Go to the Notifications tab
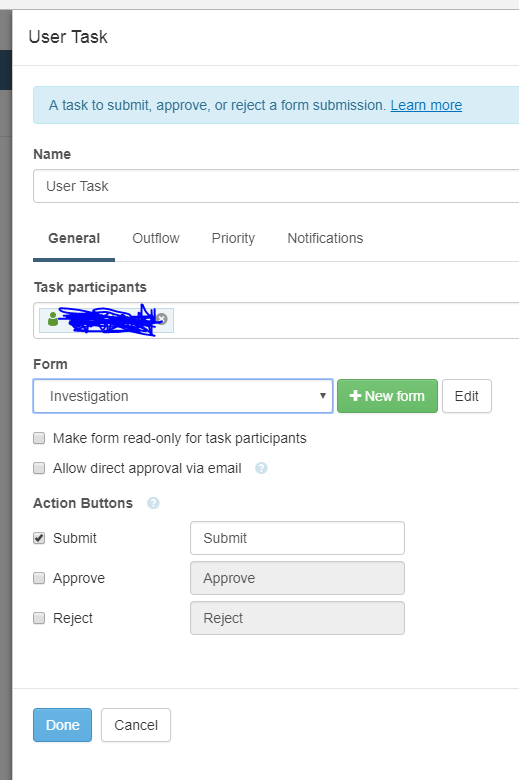The width and height of the screenshot is (519, 780). (x=325, y=238)
